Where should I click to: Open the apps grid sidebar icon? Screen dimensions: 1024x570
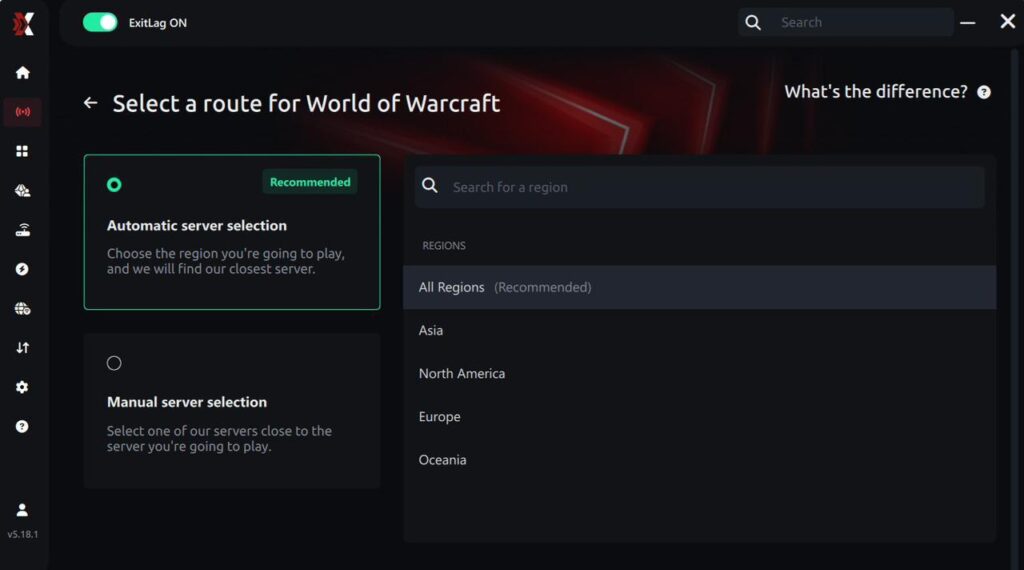coord(22,151)
